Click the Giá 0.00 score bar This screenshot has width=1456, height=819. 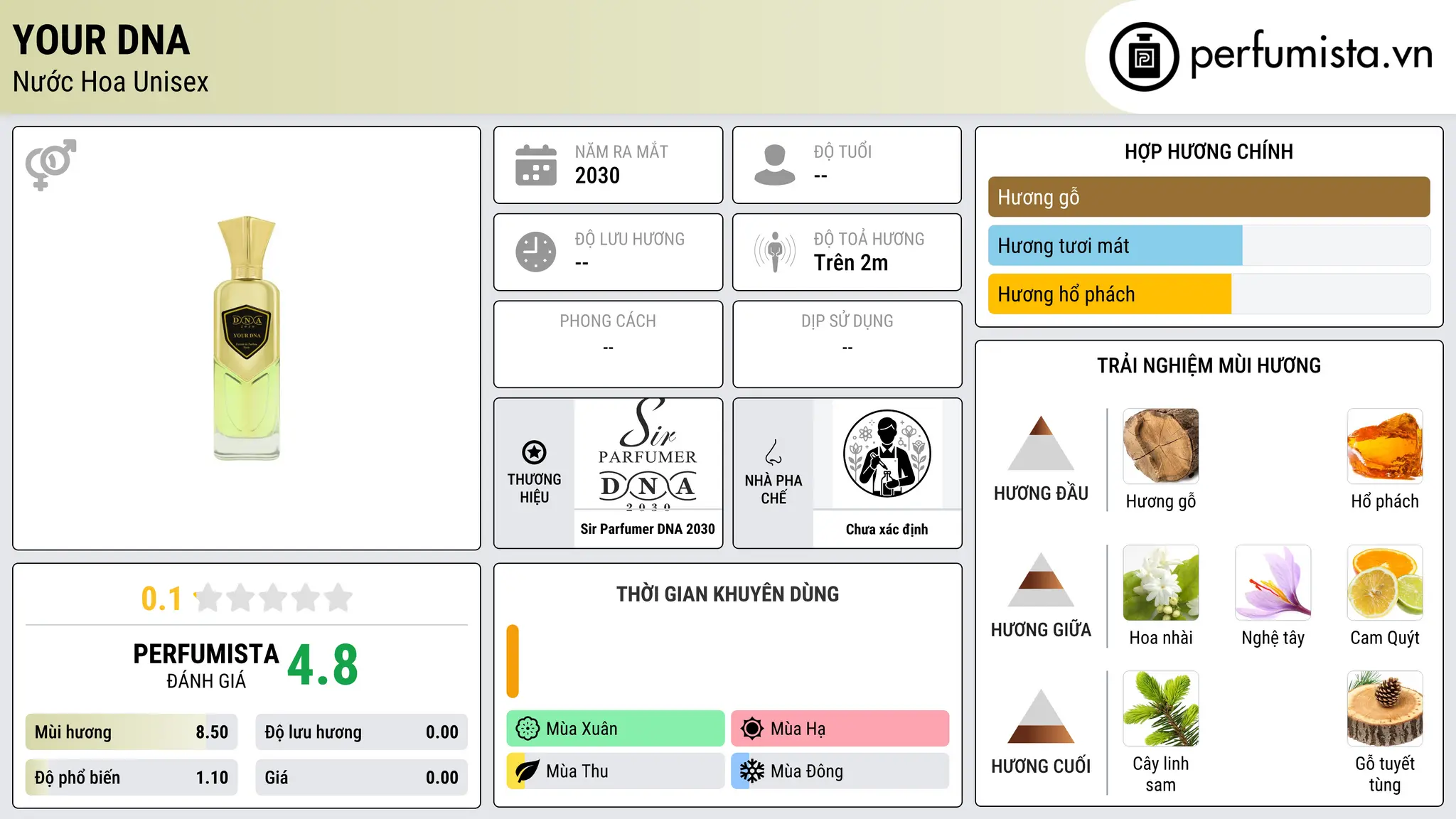(x=362, y=778)
